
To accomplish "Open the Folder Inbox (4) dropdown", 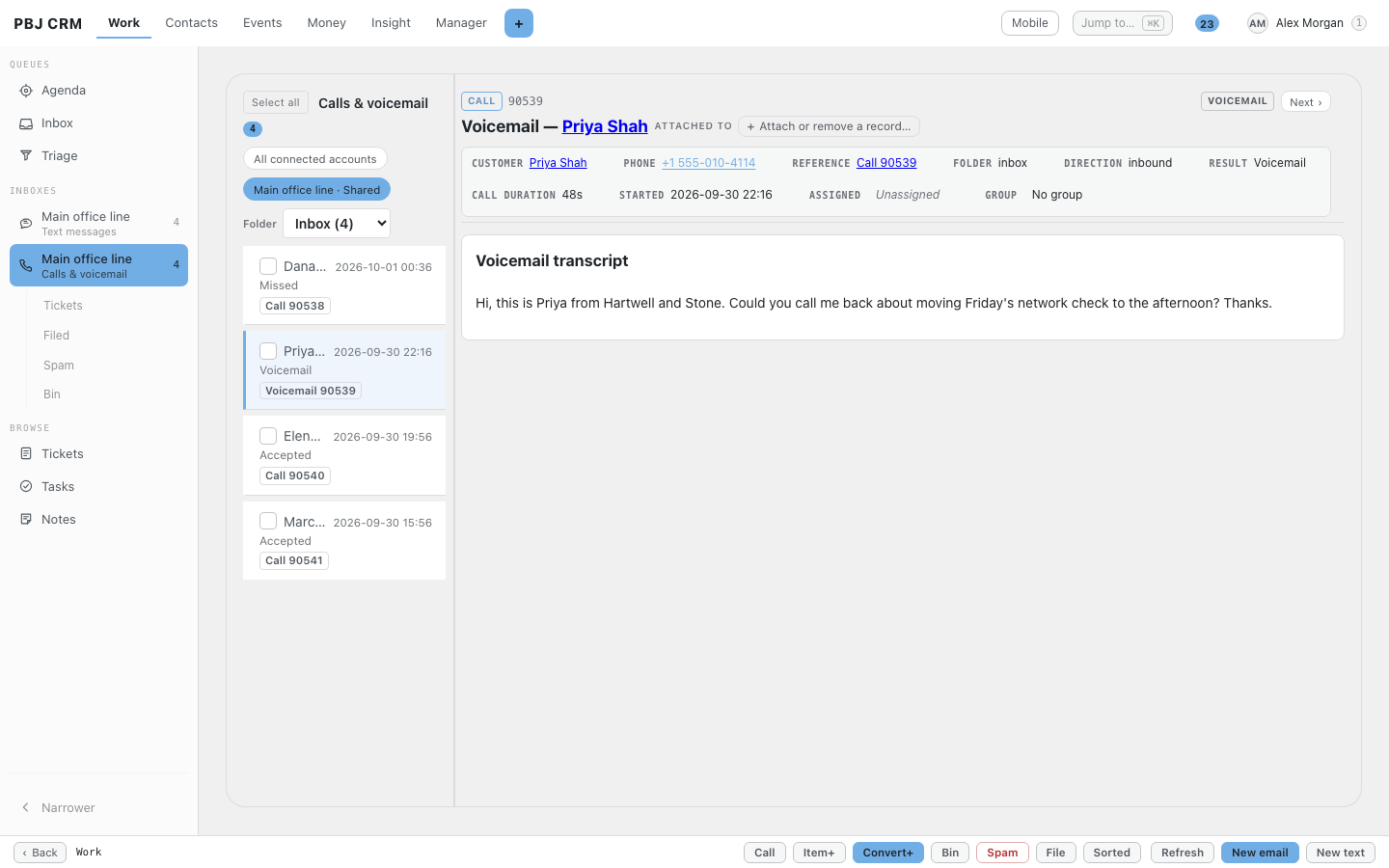I will click(x=337, y=224).
